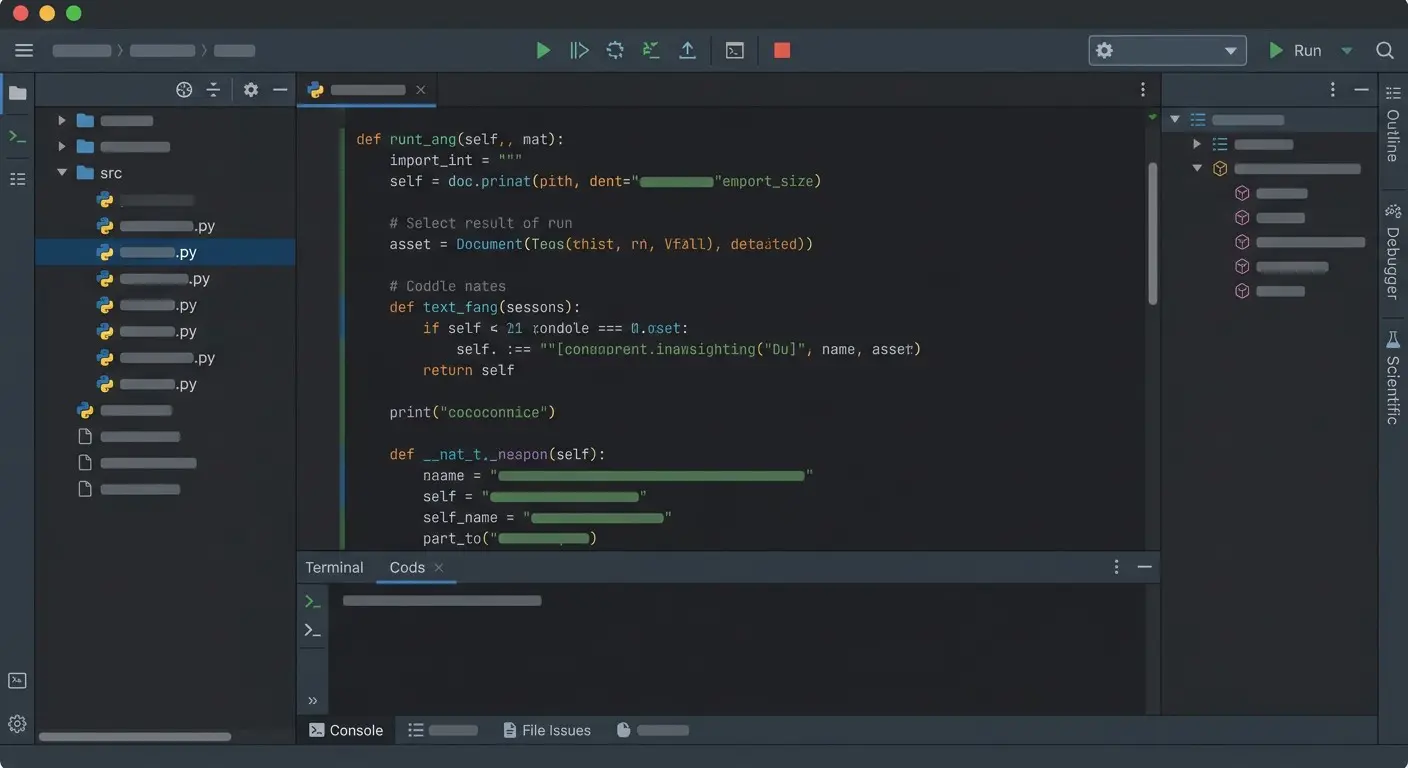Image resolution: width=1408 pixels, height=768 pixels.
Task: Open terminal panel more options
Action: pyautogui.click(x=1117, y=567)
